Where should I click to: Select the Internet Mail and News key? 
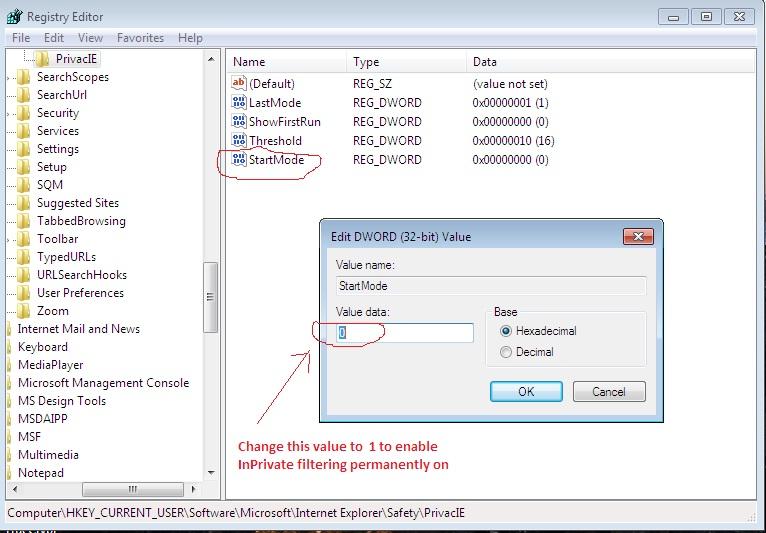(x=79, y=329)
